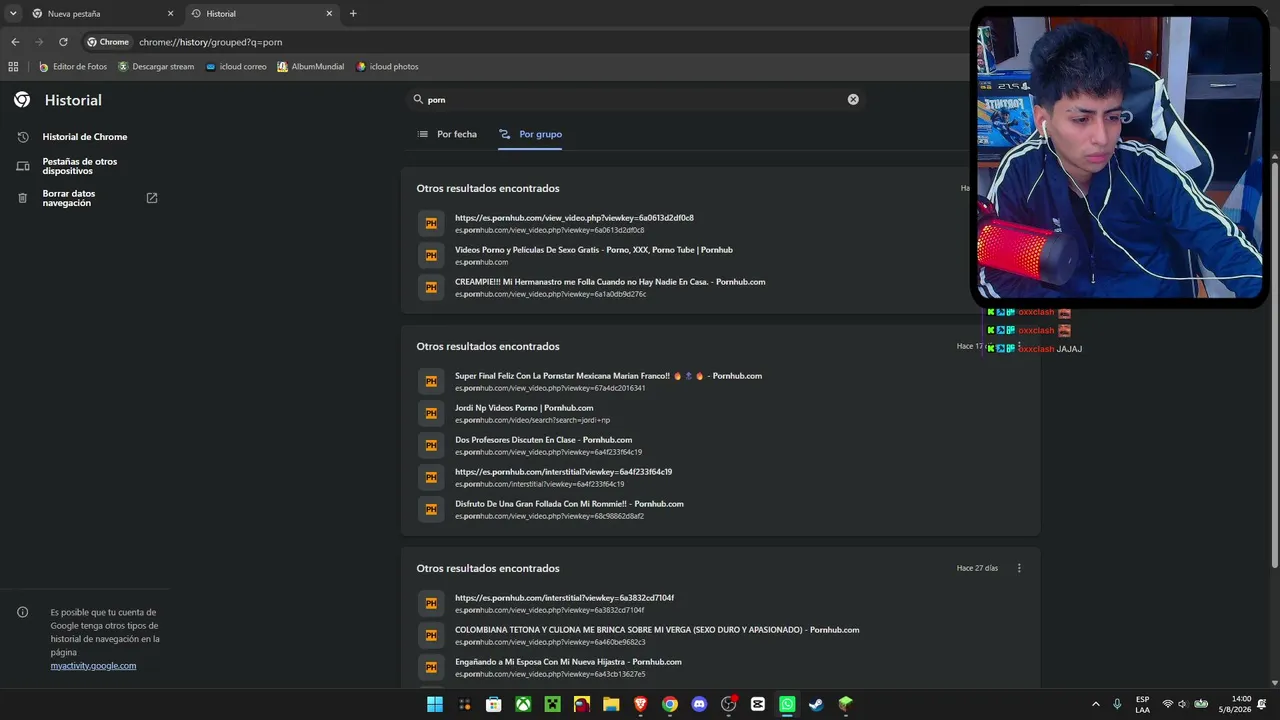The width and height of the screenshot is (1280, 720).
Task: Click the favicon beside 'Dos Profesores Discuten En Clase'
Action: tap(431, 445)
